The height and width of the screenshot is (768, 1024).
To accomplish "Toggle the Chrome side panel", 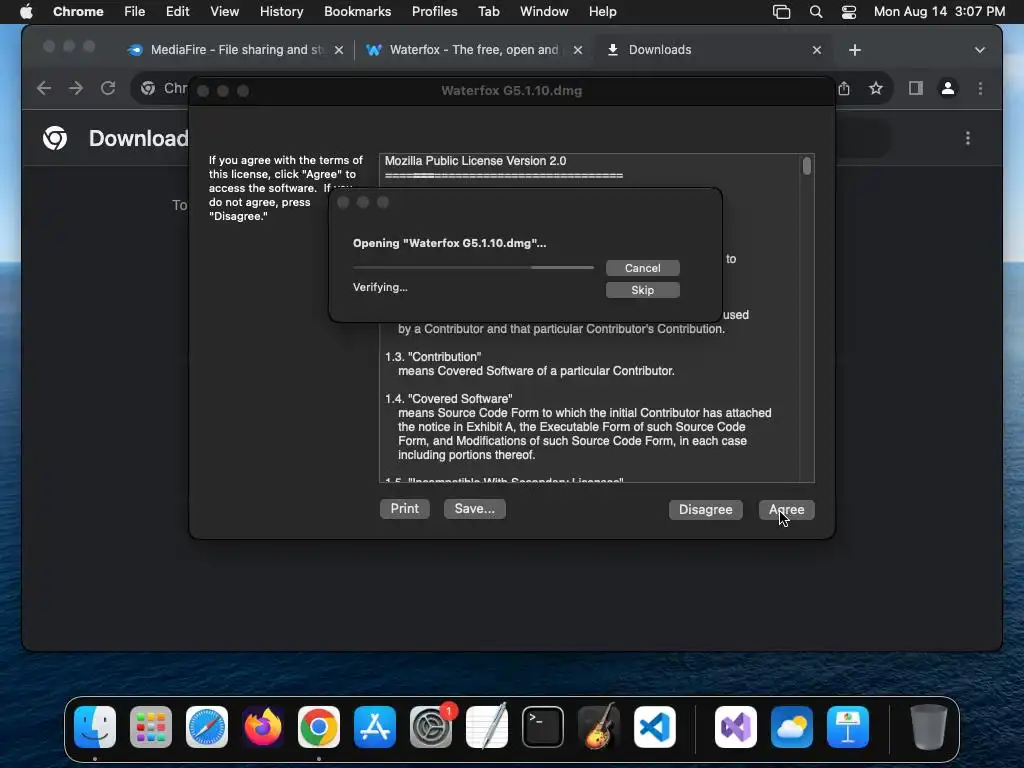I will pyautogui.click(x=916, y=88).
